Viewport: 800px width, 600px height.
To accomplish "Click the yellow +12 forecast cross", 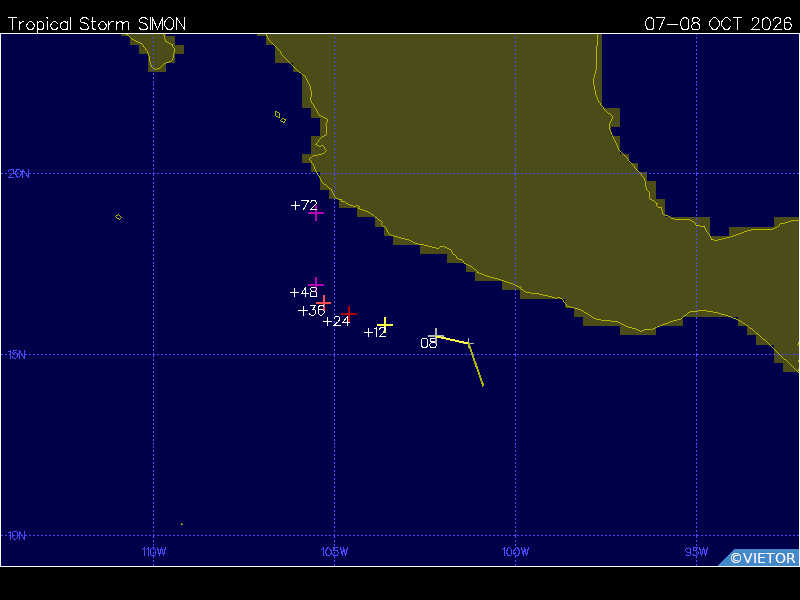I will [x=385, y=324].
